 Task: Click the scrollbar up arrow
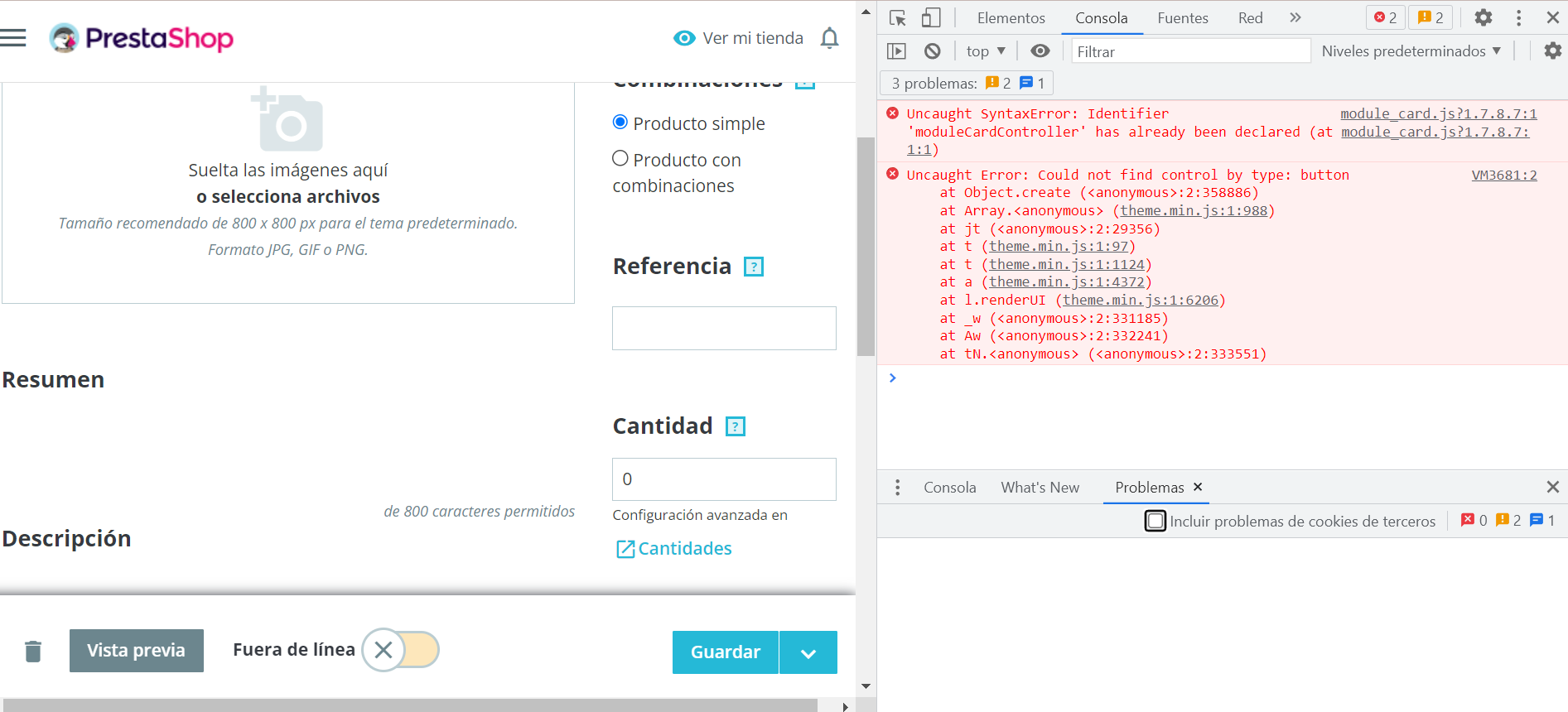pos(866,12)
